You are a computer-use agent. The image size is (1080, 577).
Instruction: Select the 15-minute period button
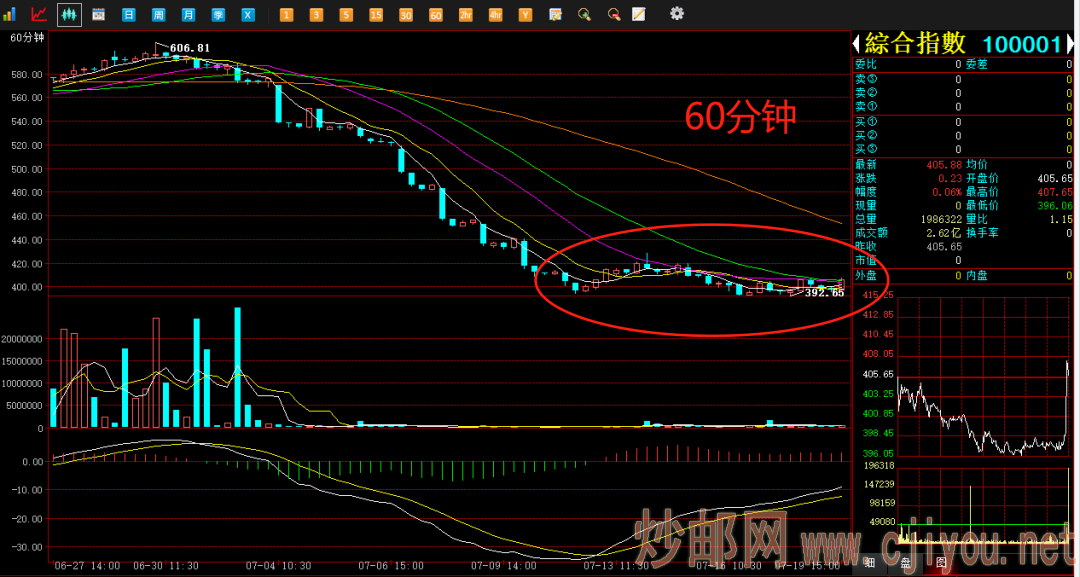coord(376,14)
